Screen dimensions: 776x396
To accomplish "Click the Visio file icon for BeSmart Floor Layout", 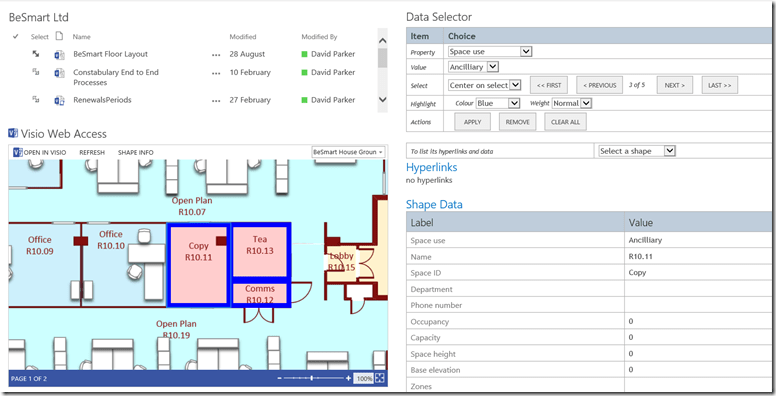I will pos(59,55).
